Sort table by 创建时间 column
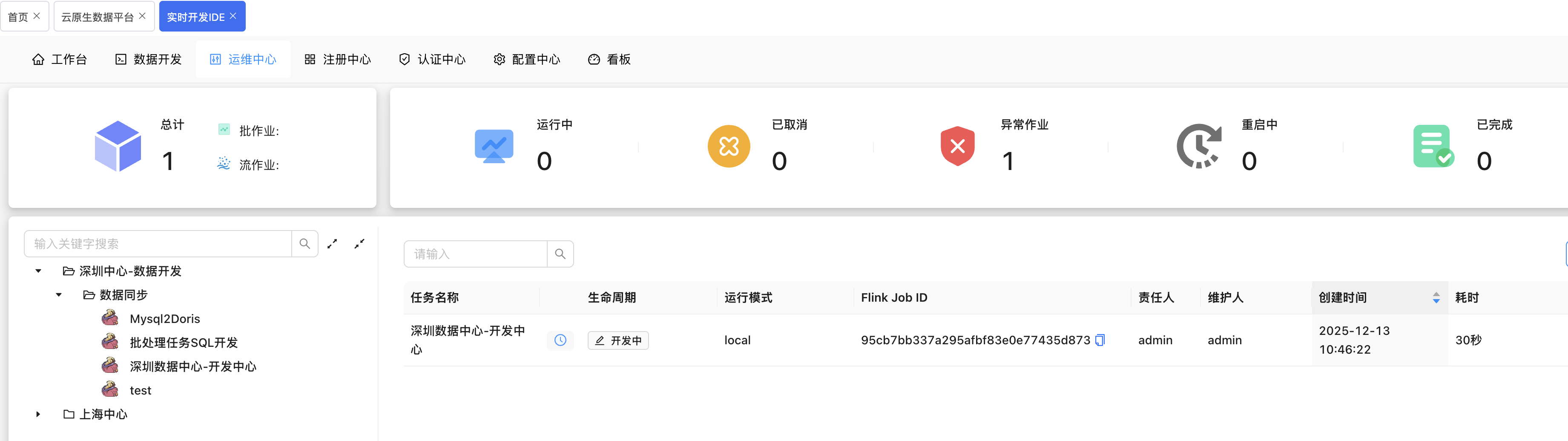 [1436, 297]
